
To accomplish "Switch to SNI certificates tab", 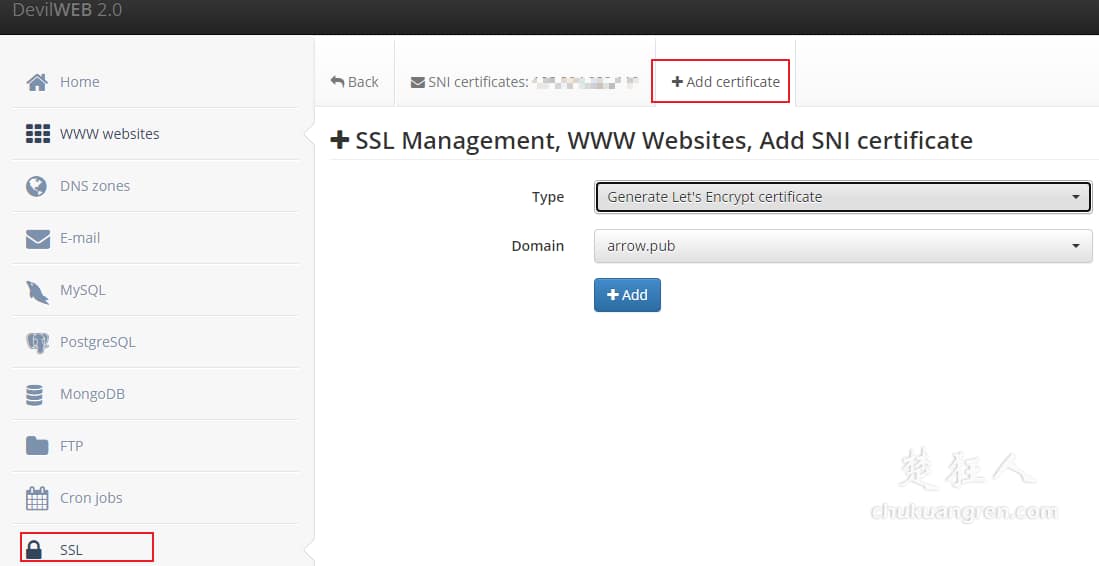I will (525, 82).
